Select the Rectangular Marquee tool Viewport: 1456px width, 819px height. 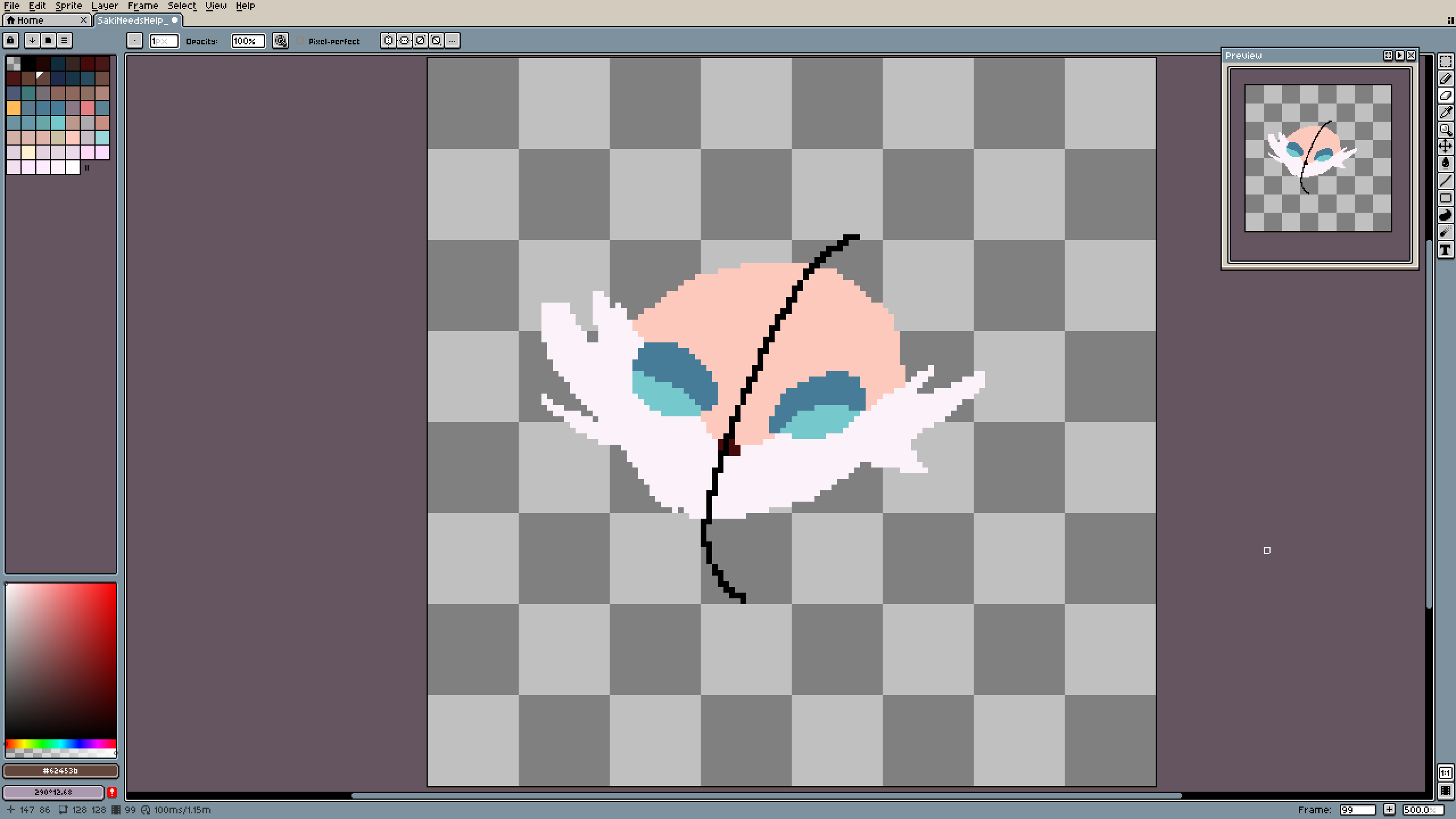1445,61
